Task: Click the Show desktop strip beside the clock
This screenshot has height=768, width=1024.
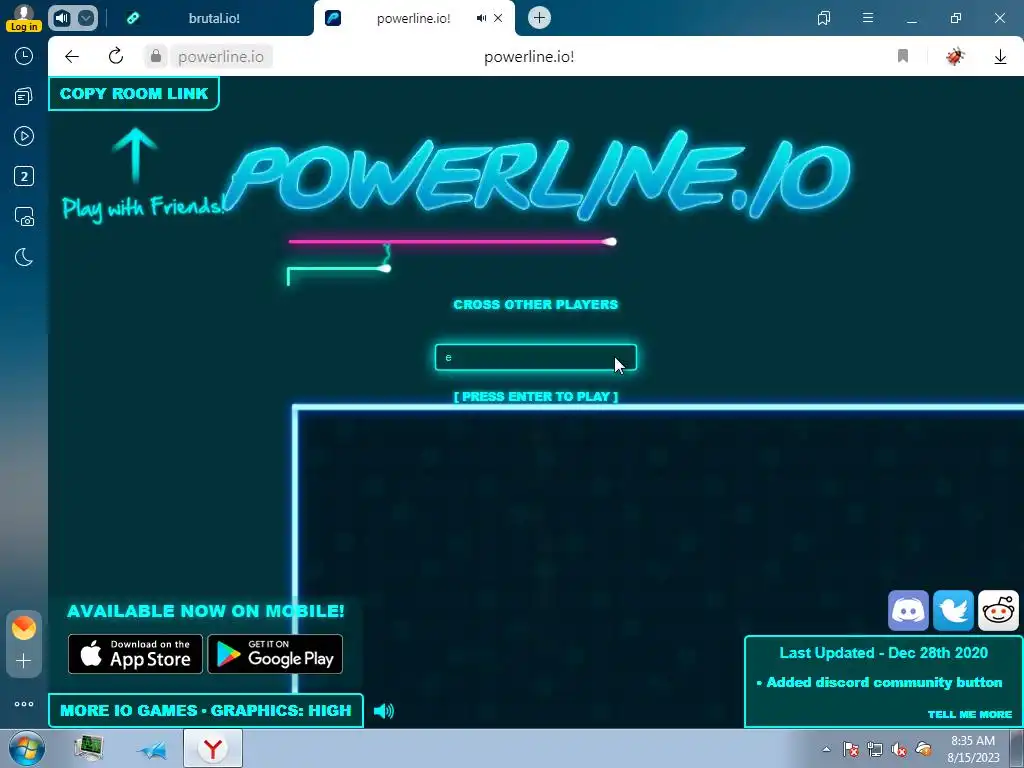Action: (x=1017, y=748)
